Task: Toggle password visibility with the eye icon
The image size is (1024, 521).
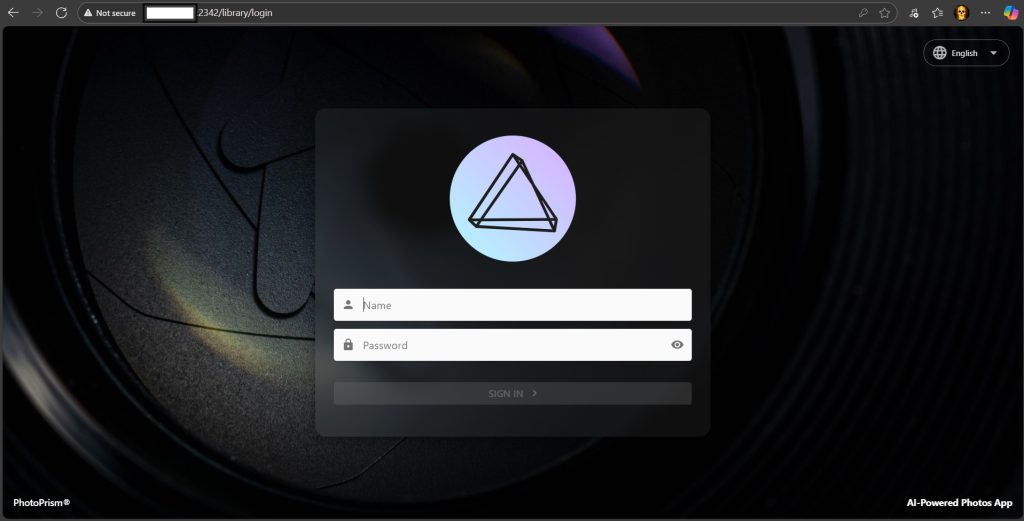Action: tap(677, 345)
